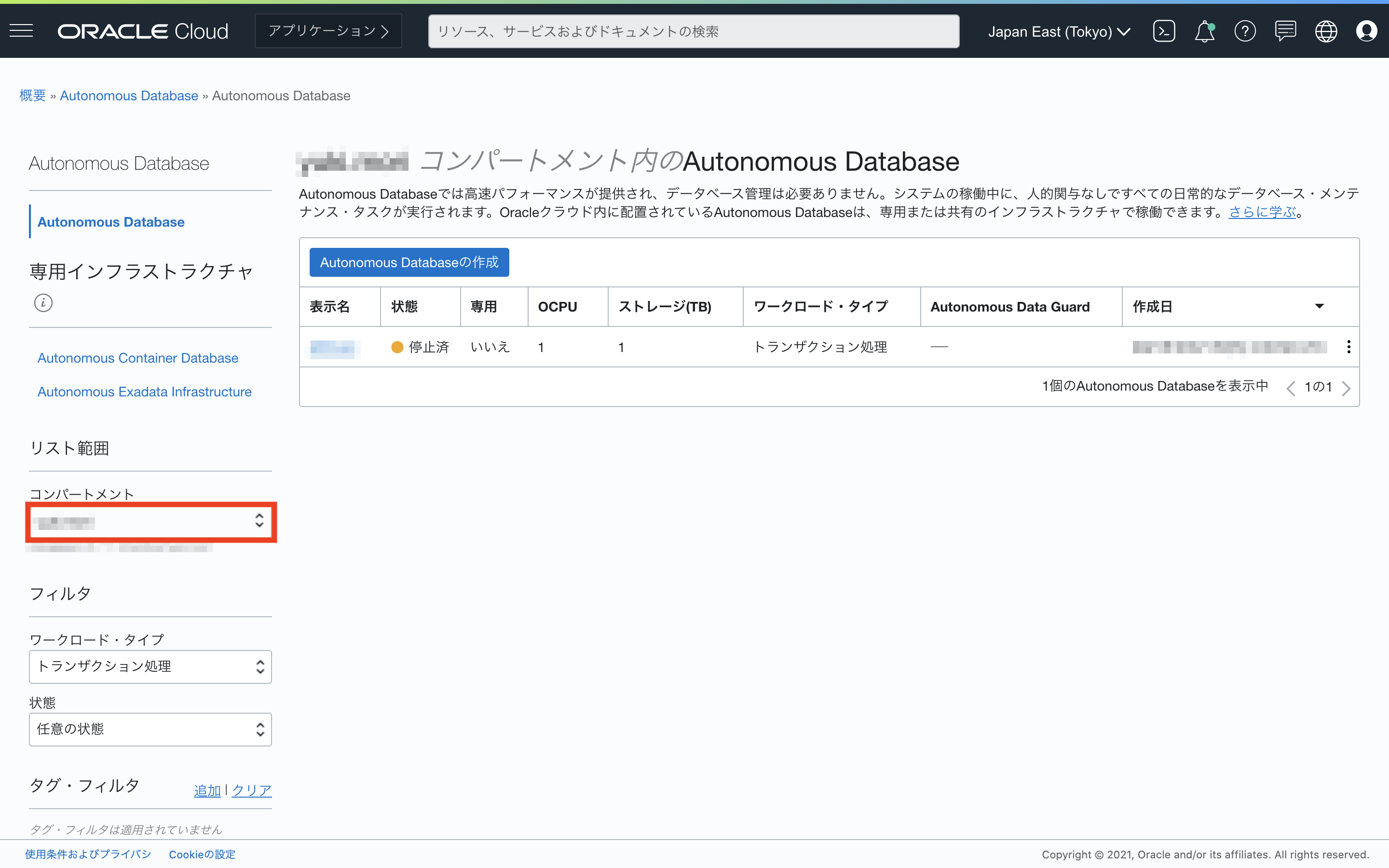Select Autonomous Container Database in sidebar

tap(138, 358)
